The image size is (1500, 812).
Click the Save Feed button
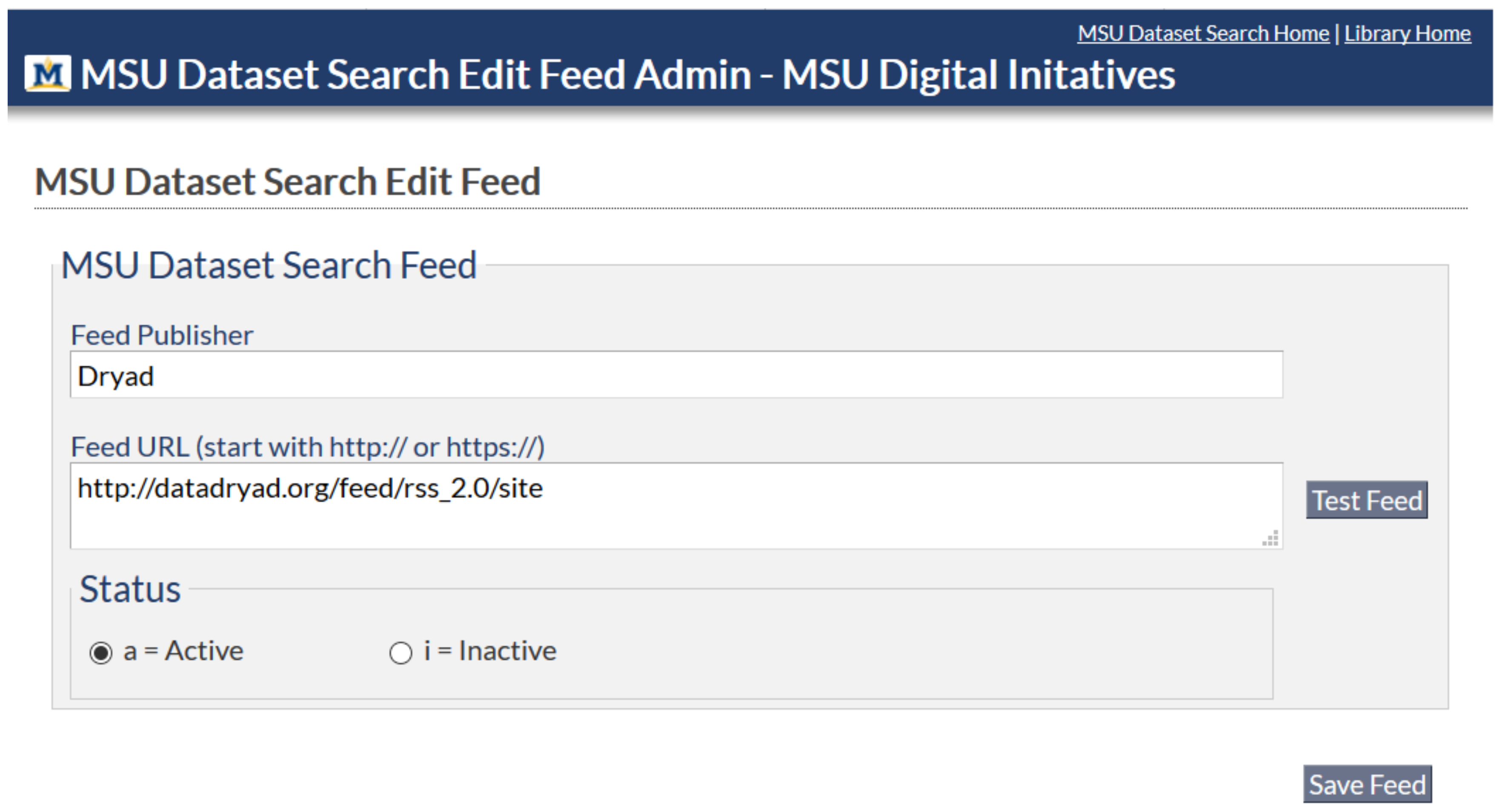click(x=1367, y=785)
